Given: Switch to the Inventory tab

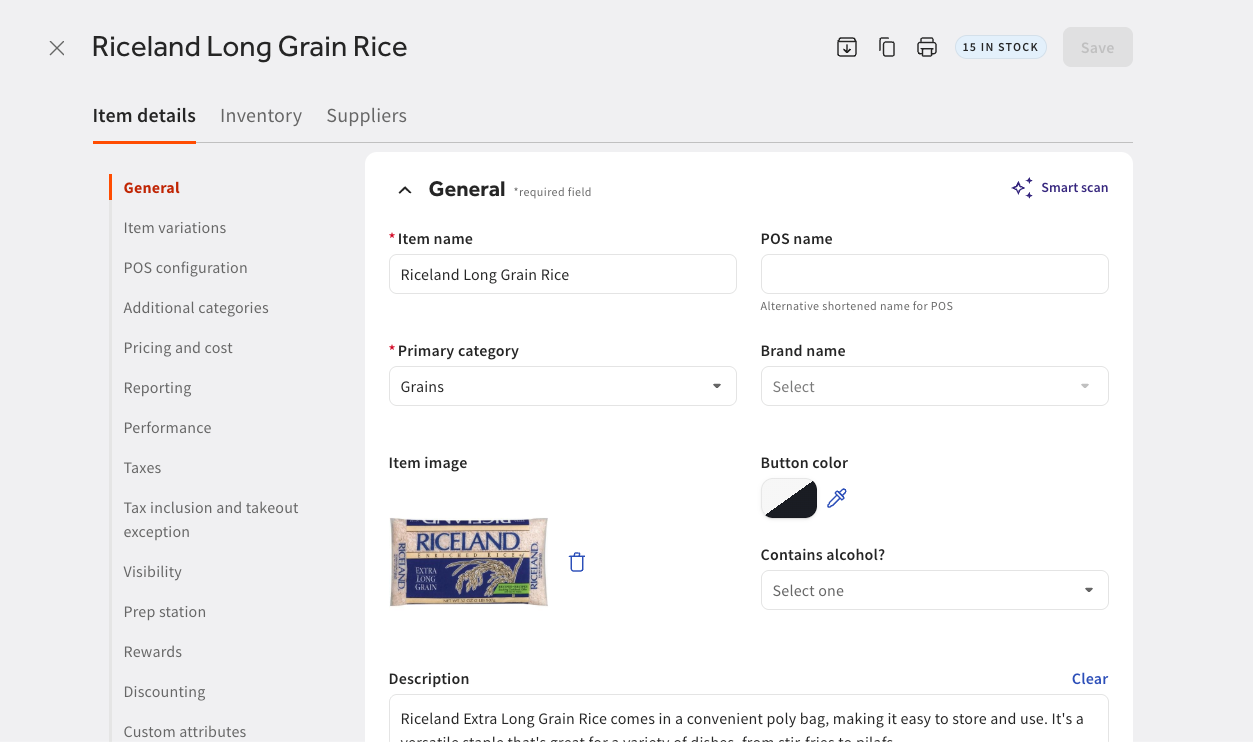Looking at the screenshot, I should (x=261, y=116).
